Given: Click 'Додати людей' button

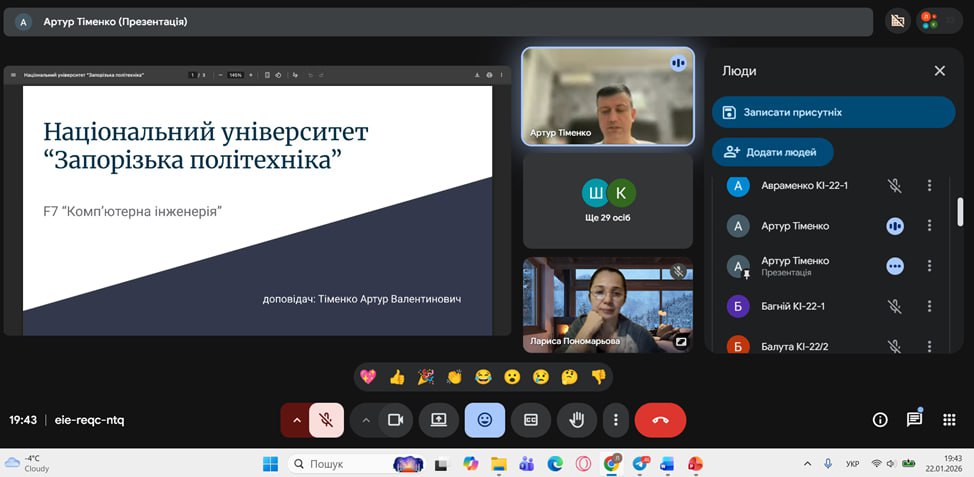Looking at the screenshot, I should (x=772, y=152).
